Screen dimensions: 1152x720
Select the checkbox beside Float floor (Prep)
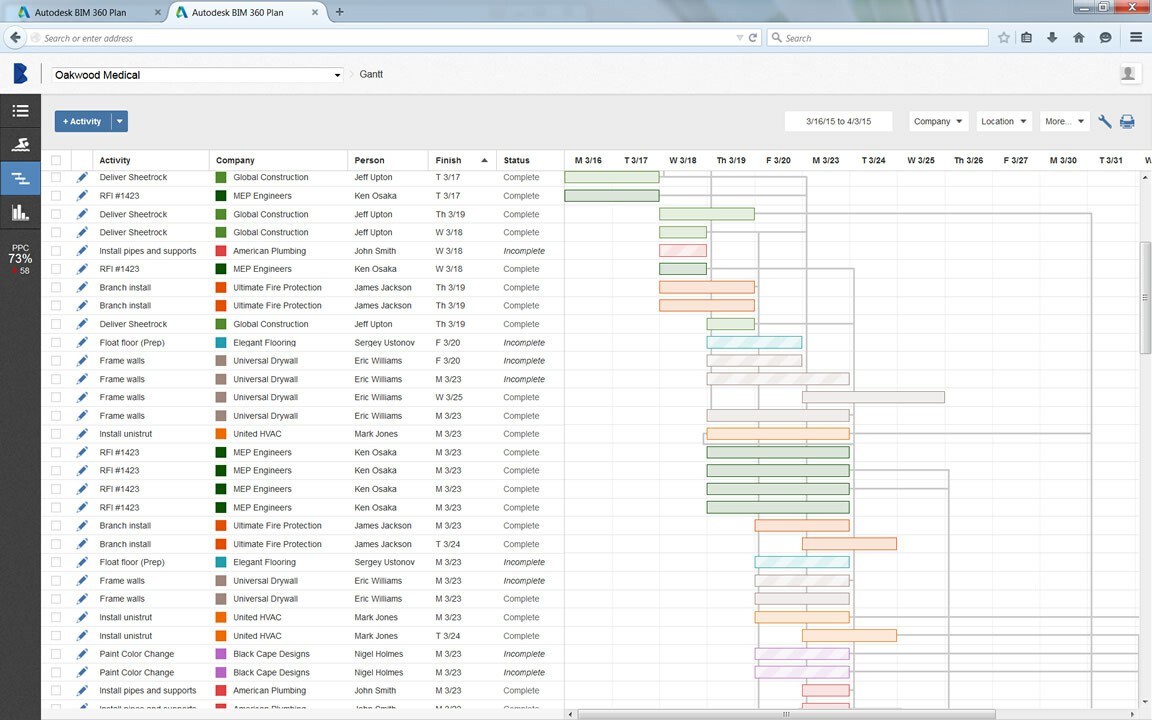pyautogui.click(x=55, y=342)
